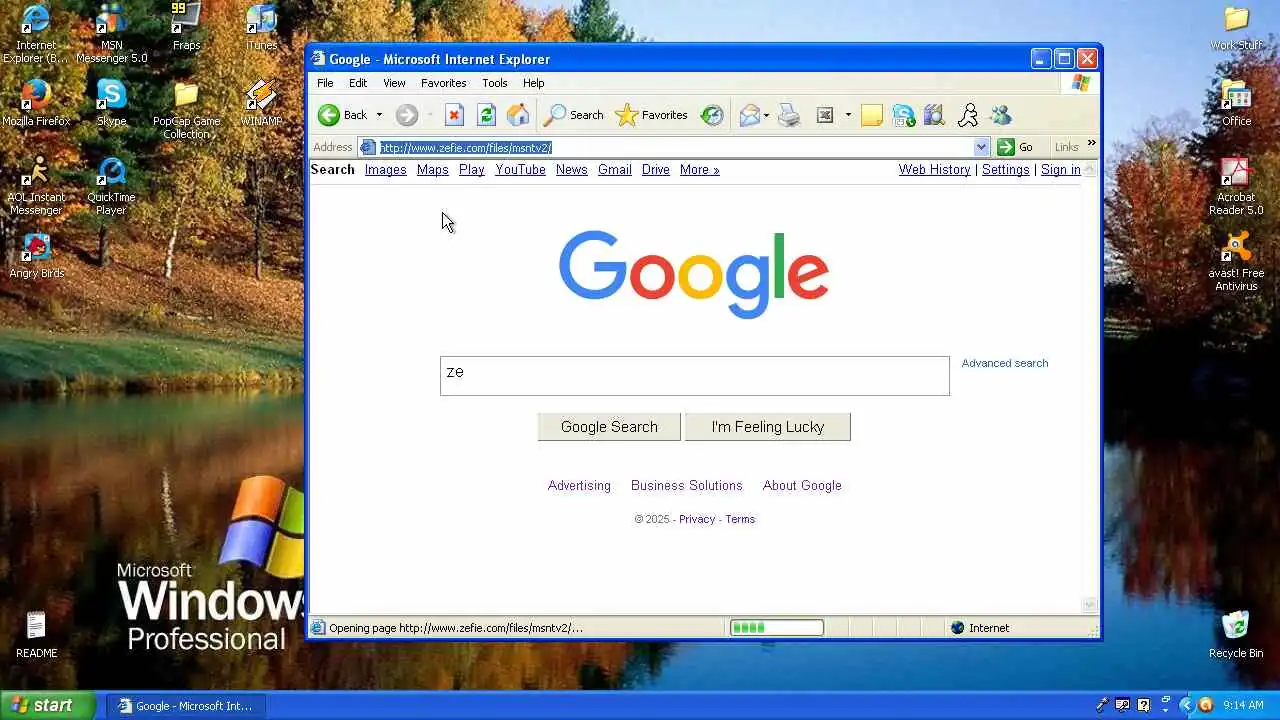1280x720 pixels.
Task: Click the Maps link in Google navigation
Action: (432, 170)
